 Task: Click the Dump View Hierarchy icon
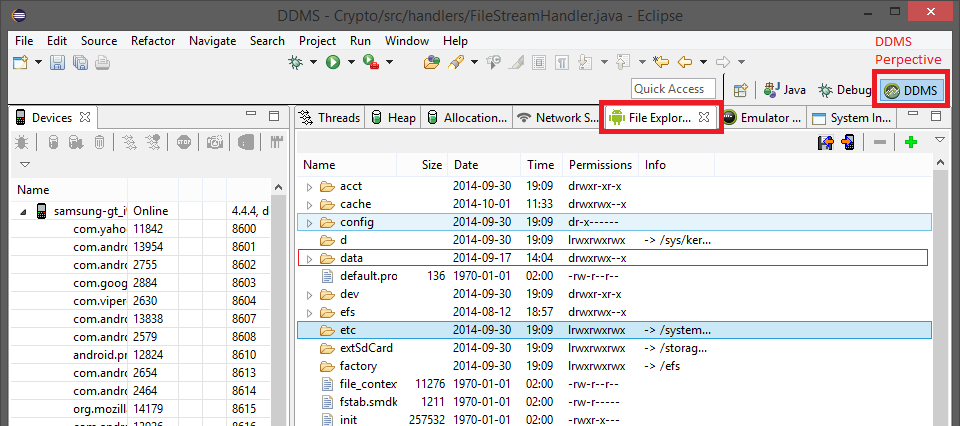click(x=246, y=142)
